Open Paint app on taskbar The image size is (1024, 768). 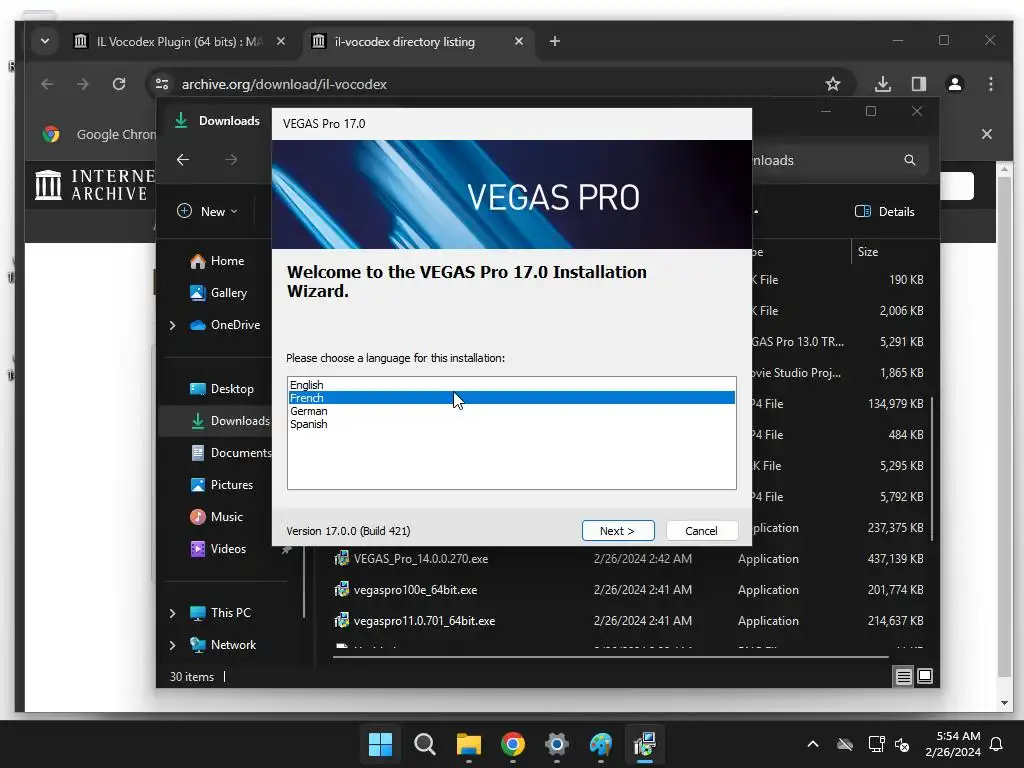[x=601, y=744]
